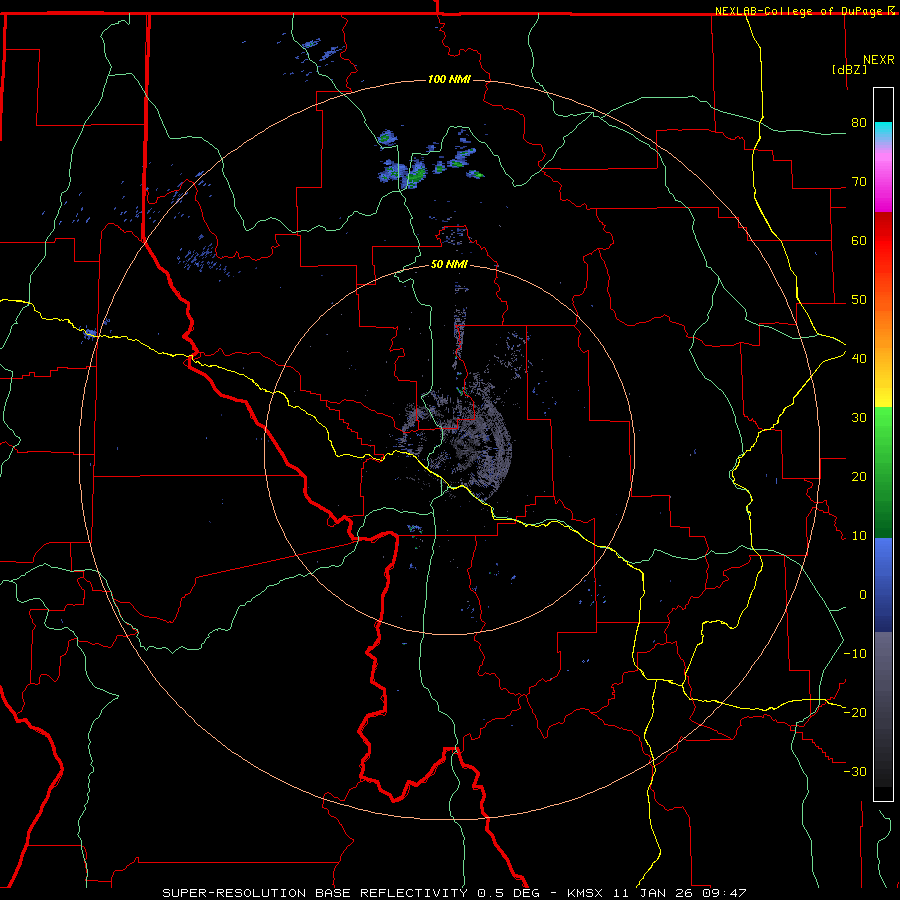Click the "40" value on dBZ scale

859,359
